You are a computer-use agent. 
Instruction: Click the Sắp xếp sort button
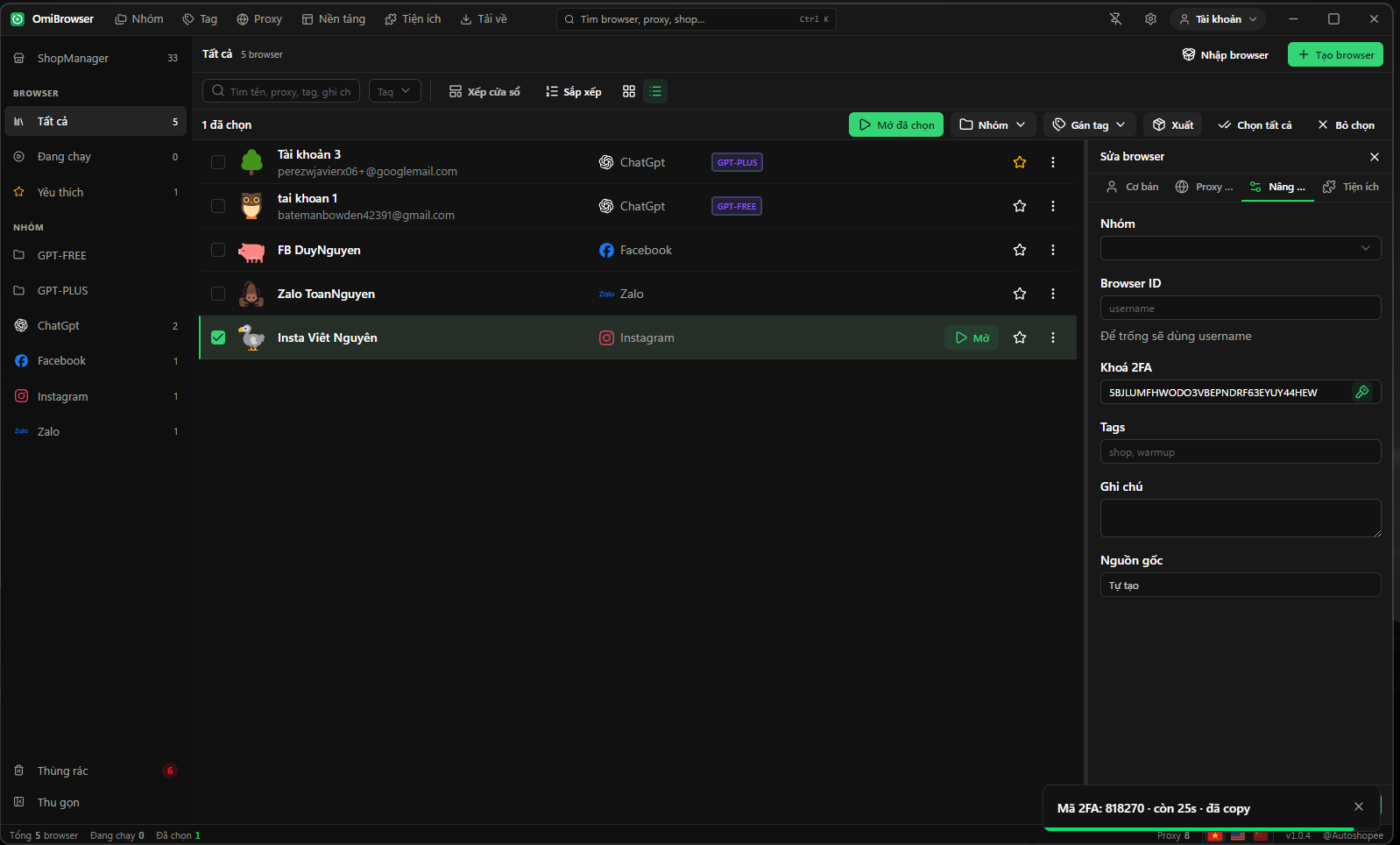574,91
